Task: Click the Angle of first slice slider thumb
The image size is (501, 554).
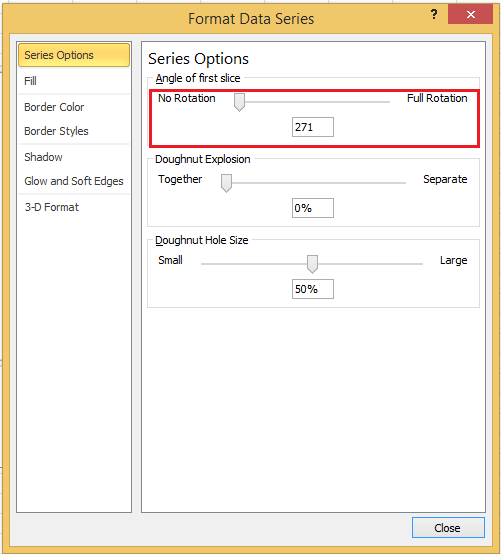Action: pos(239,102)
